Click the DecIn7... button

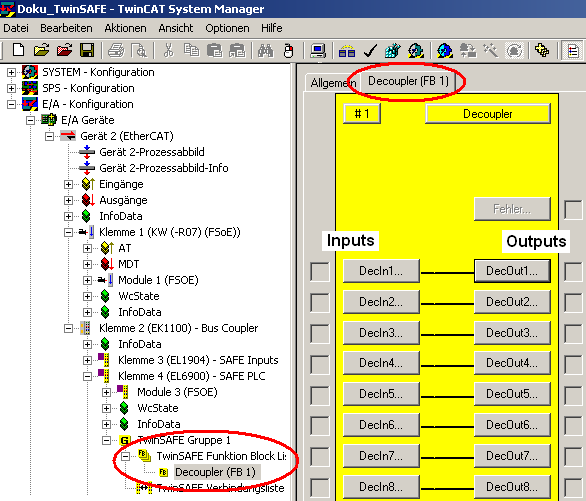click(381, 456)
